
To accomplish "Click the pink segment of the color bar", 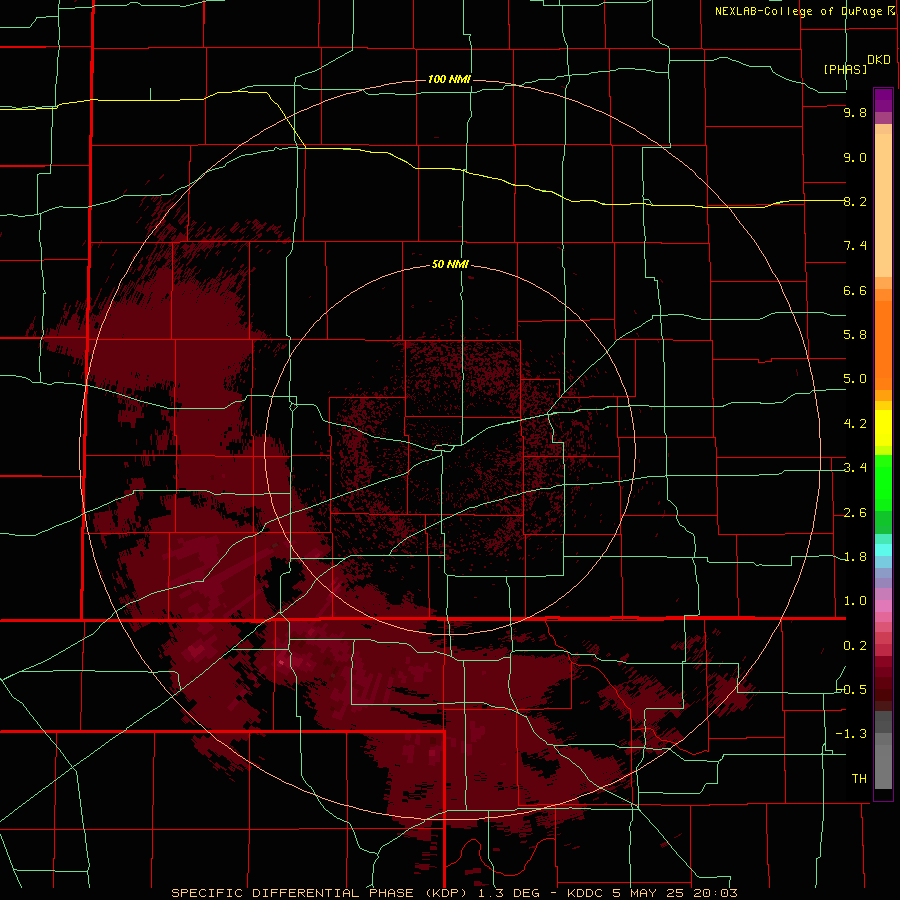I will (x=883, y=606).
